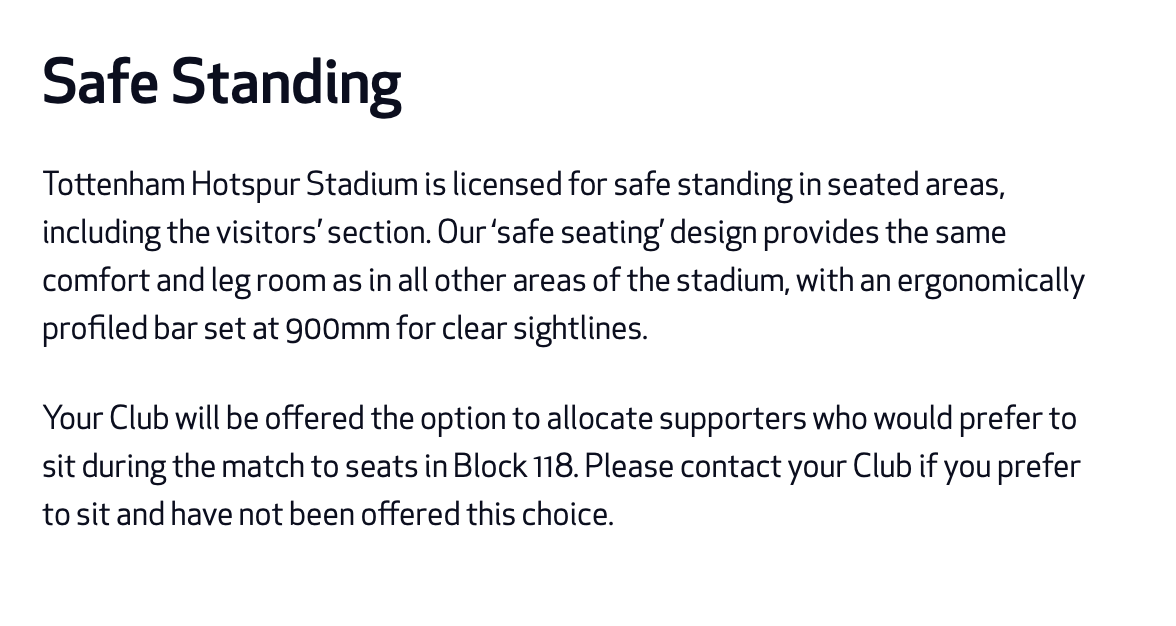Click the 'Safe Standing' heading
Screen dimensions: 1176x626
click(x=221, y=84)
